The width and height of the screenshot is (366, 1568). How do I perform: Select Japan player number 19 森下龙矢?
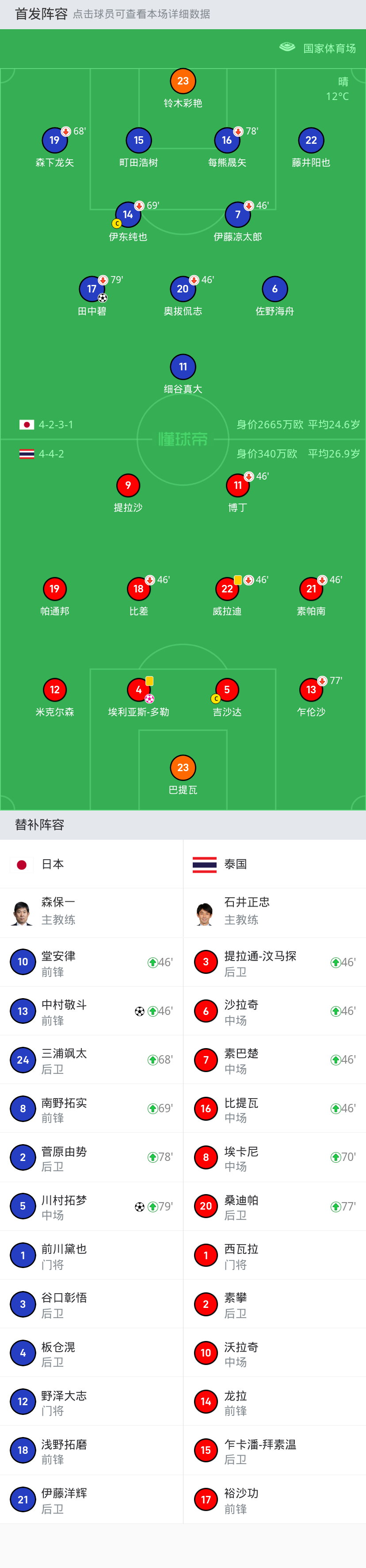click(55, 141)
